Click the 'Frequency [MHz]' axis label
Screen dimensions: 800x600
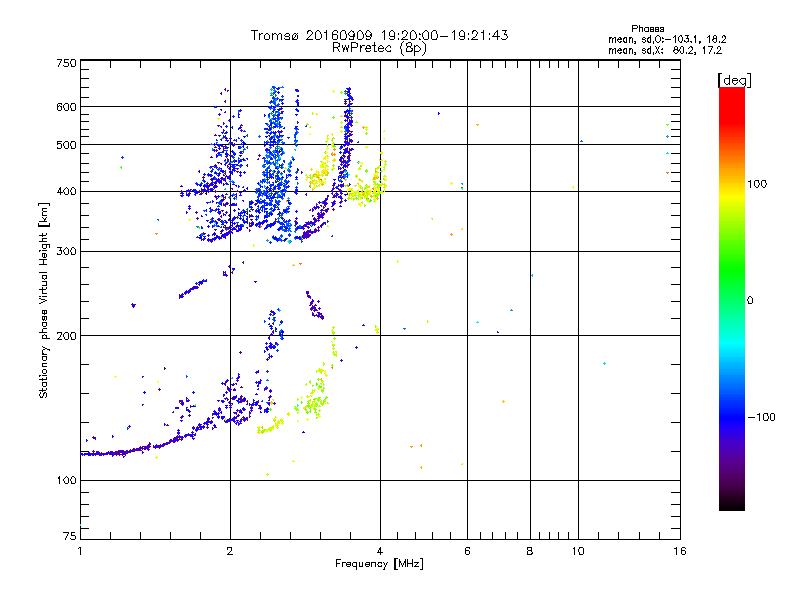coord(379,564)
